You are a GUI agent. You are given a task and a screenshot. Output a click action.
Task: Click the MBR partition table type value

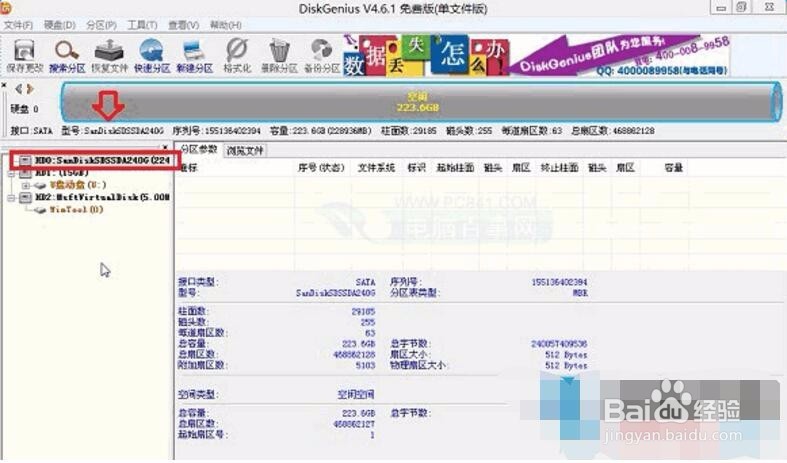[580, 293]
